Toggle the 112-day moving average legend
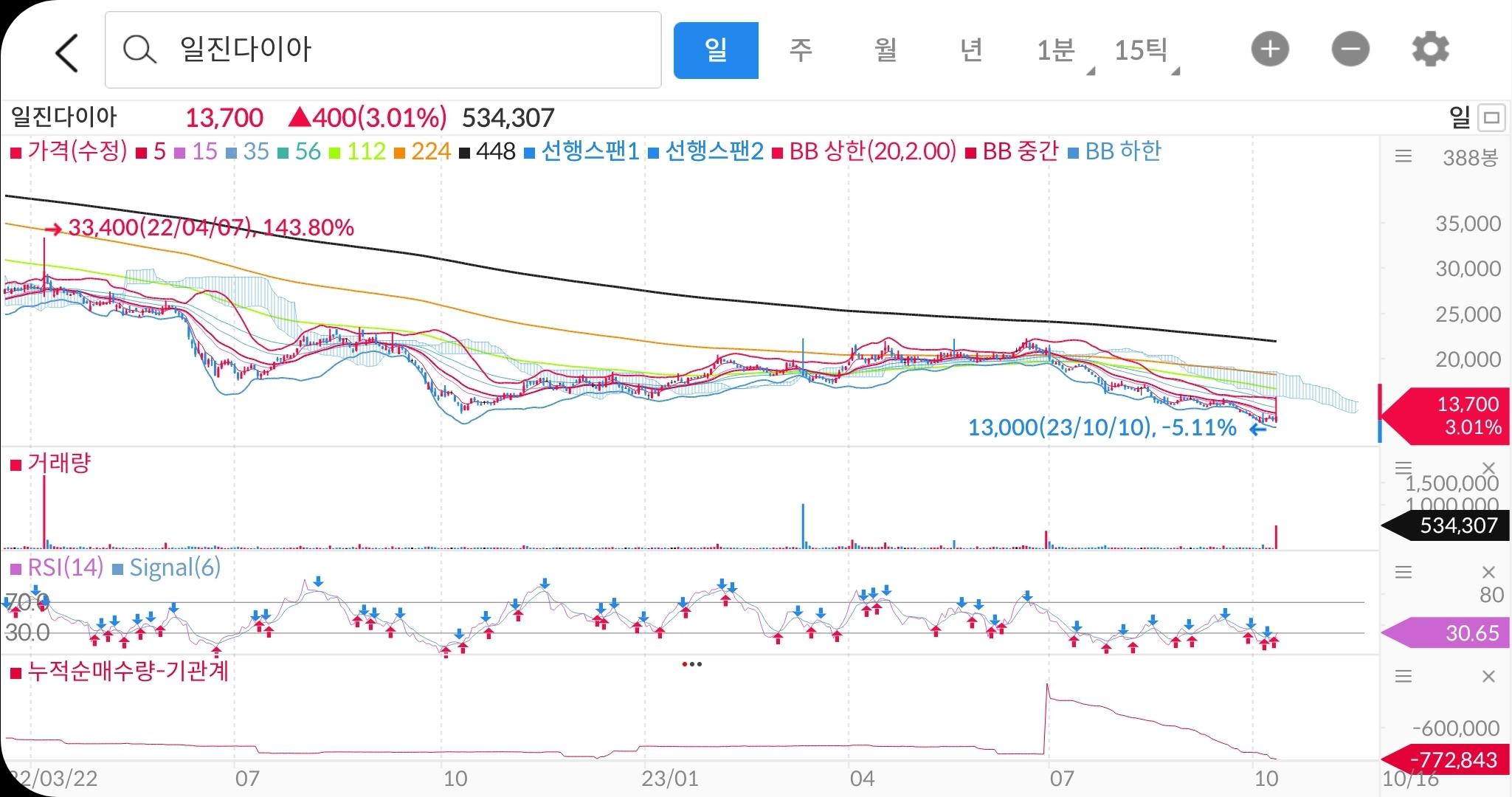The width and height of the screenshot is (1512, 797). pyautogui.click(x=358, y=152)
